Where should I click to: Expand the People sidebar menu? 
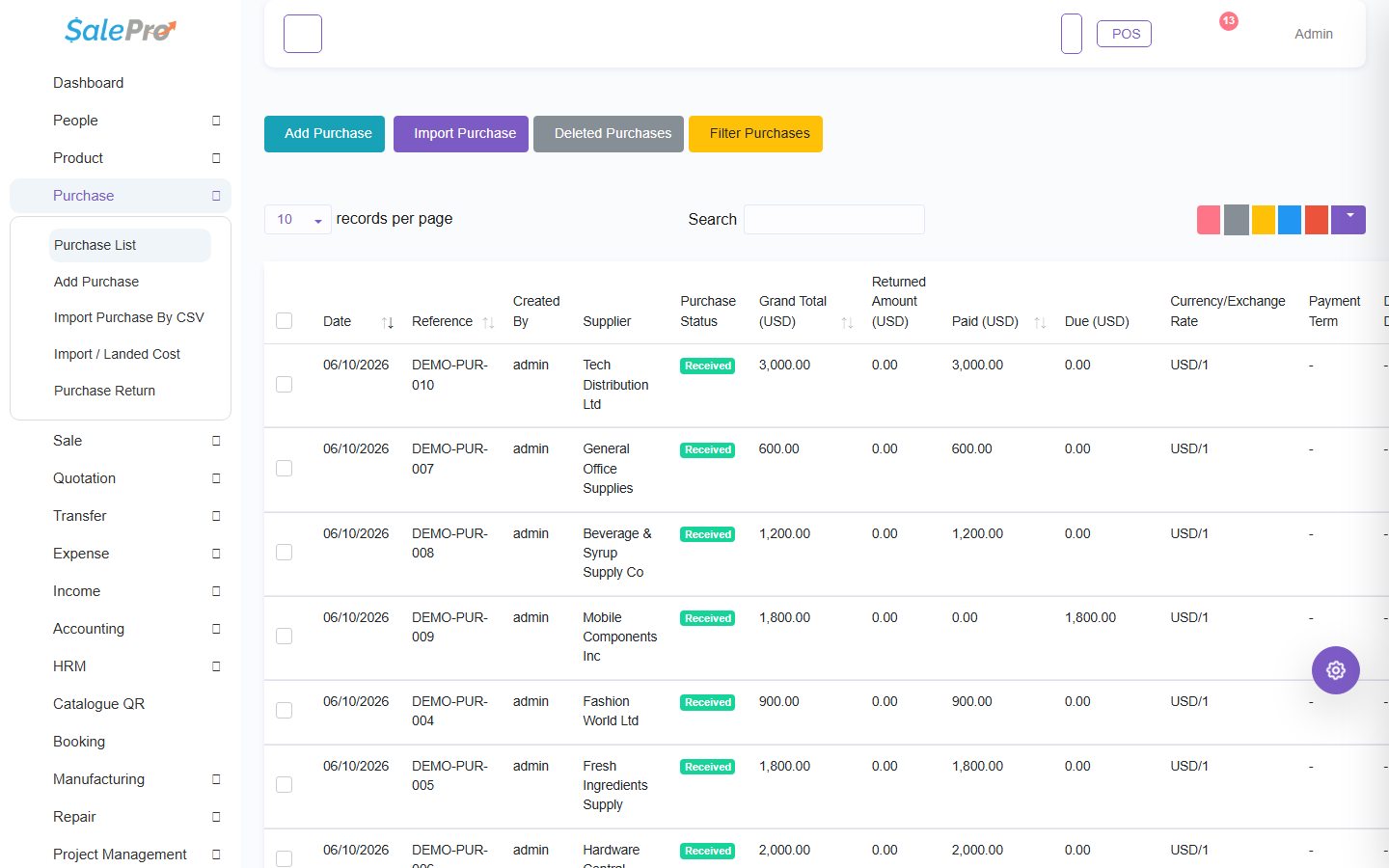(121, 121)
